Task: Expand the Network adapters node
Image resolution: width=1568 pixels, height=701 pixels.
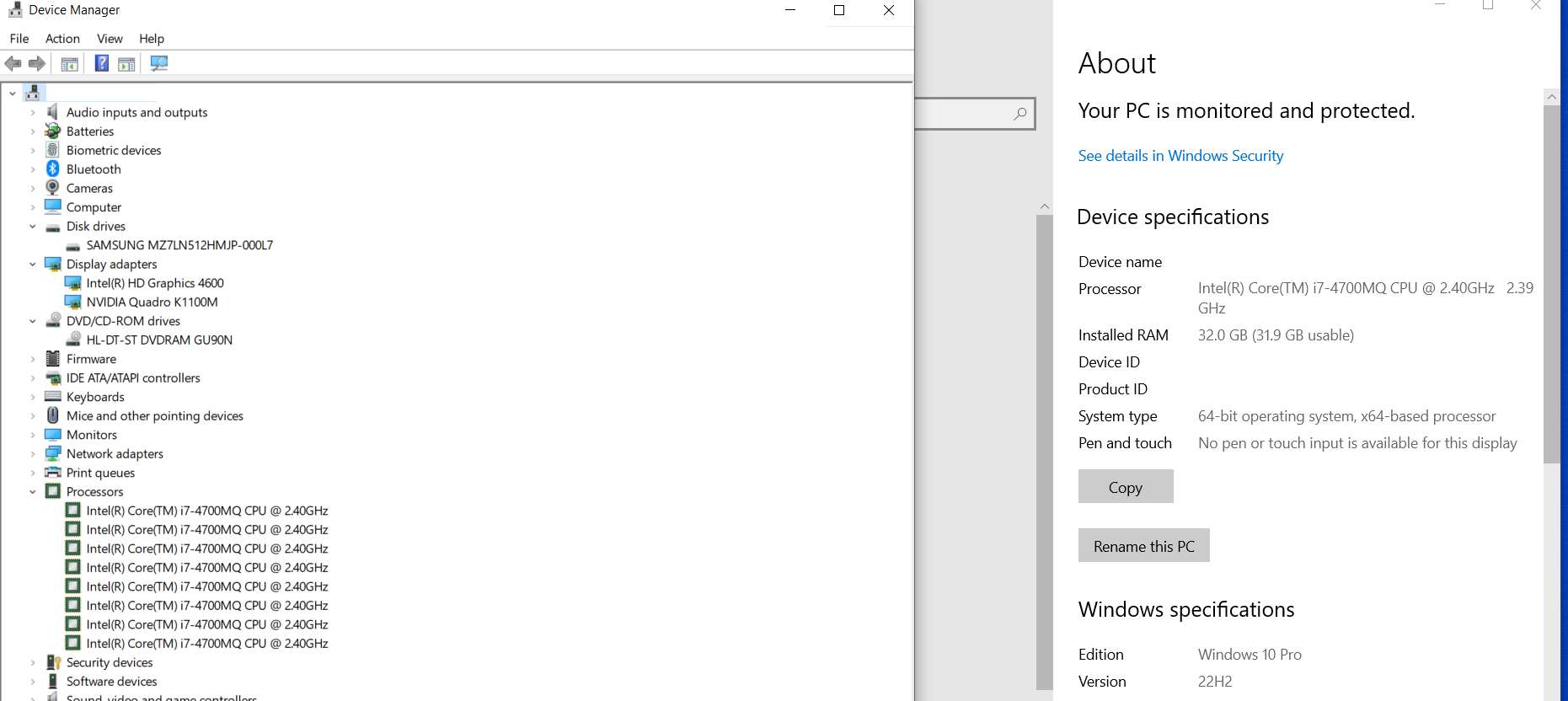Action: [x=33, y=454]
